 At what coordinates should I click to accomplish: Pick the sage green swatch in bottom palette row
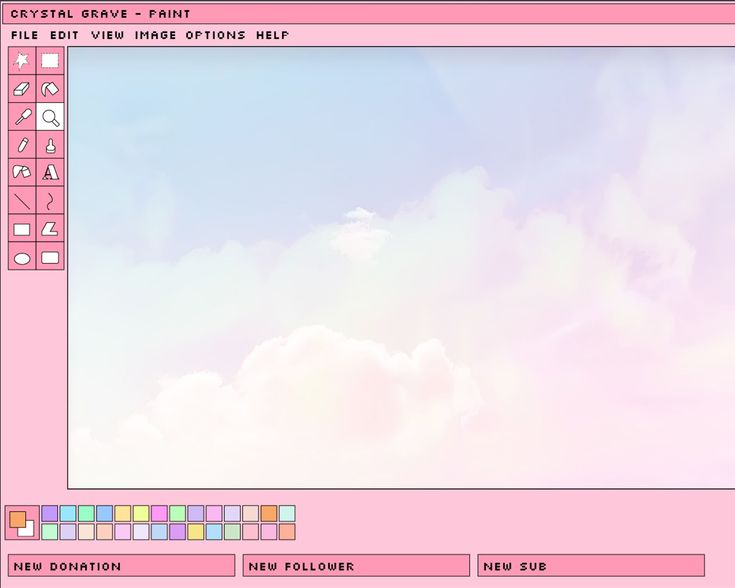(x=232, y=532)
